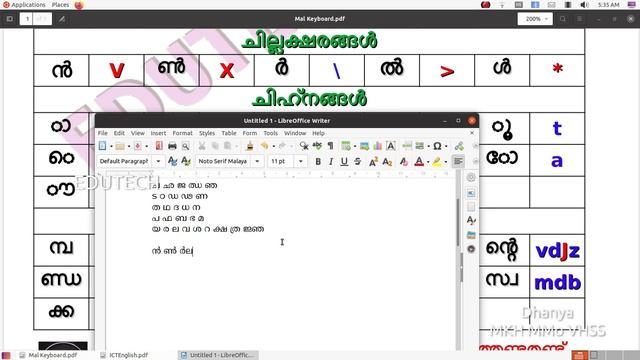The height and width of the screenshot is (360, 640).
Task: Switch to Untitled 1 LibreOffice taskbar item
Action: tap(218, 355)
